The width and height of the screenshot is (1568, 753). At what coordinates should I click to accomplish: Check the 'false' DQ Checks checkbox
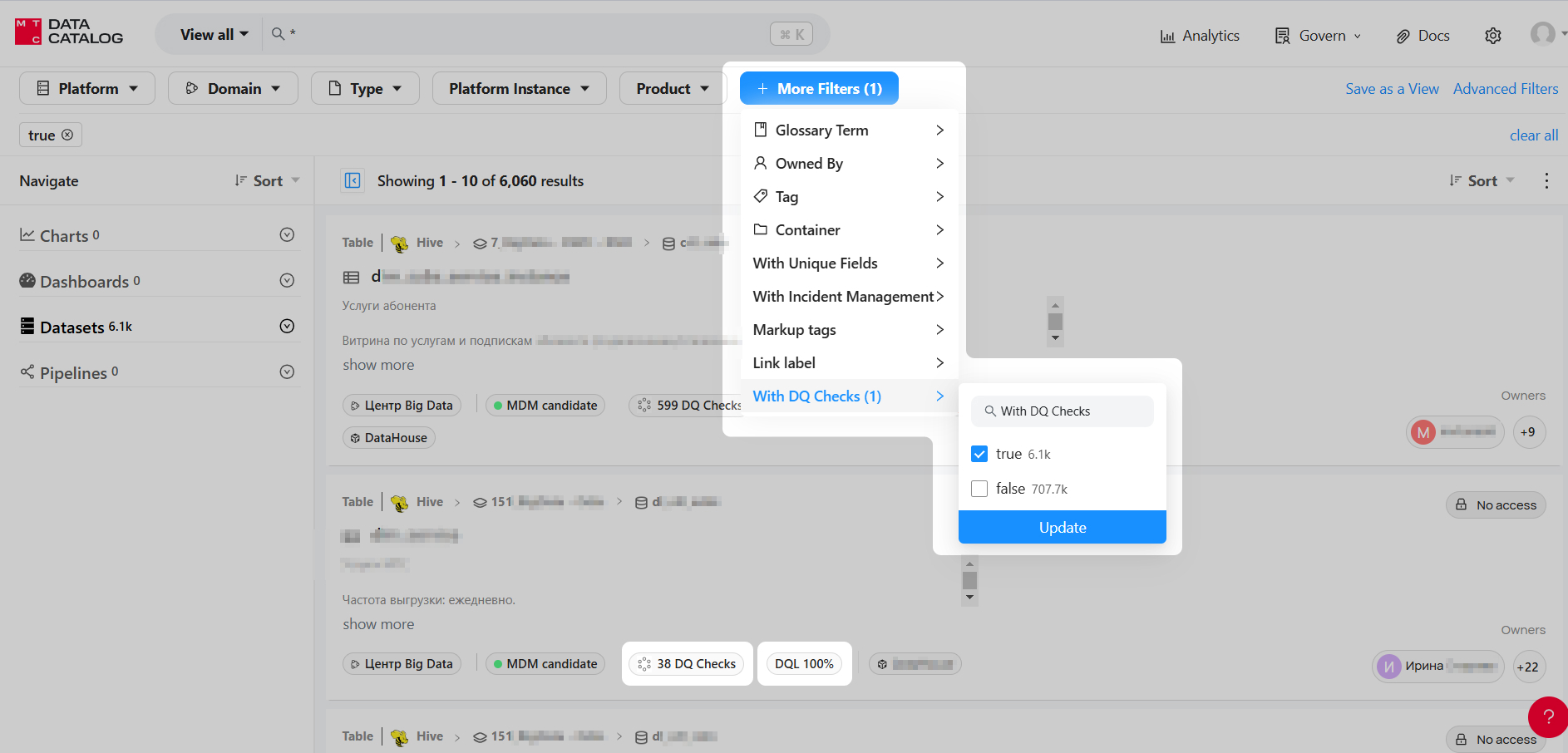tap(979, 489)
